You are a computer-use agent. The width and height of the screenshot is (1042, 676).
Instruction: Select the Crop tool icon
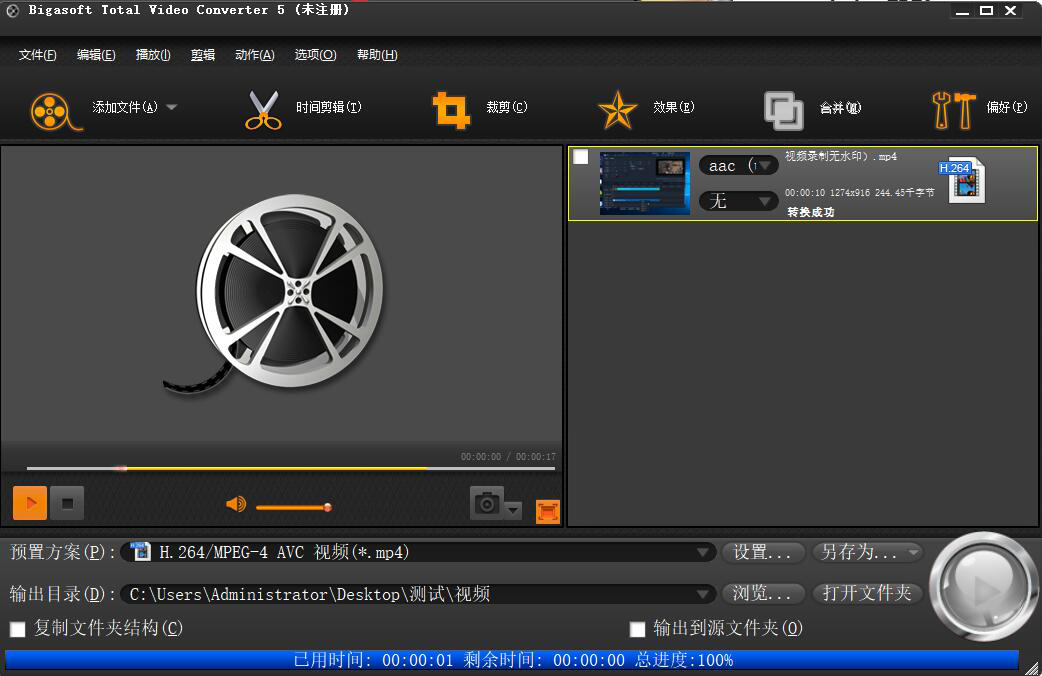click(451, 110)
